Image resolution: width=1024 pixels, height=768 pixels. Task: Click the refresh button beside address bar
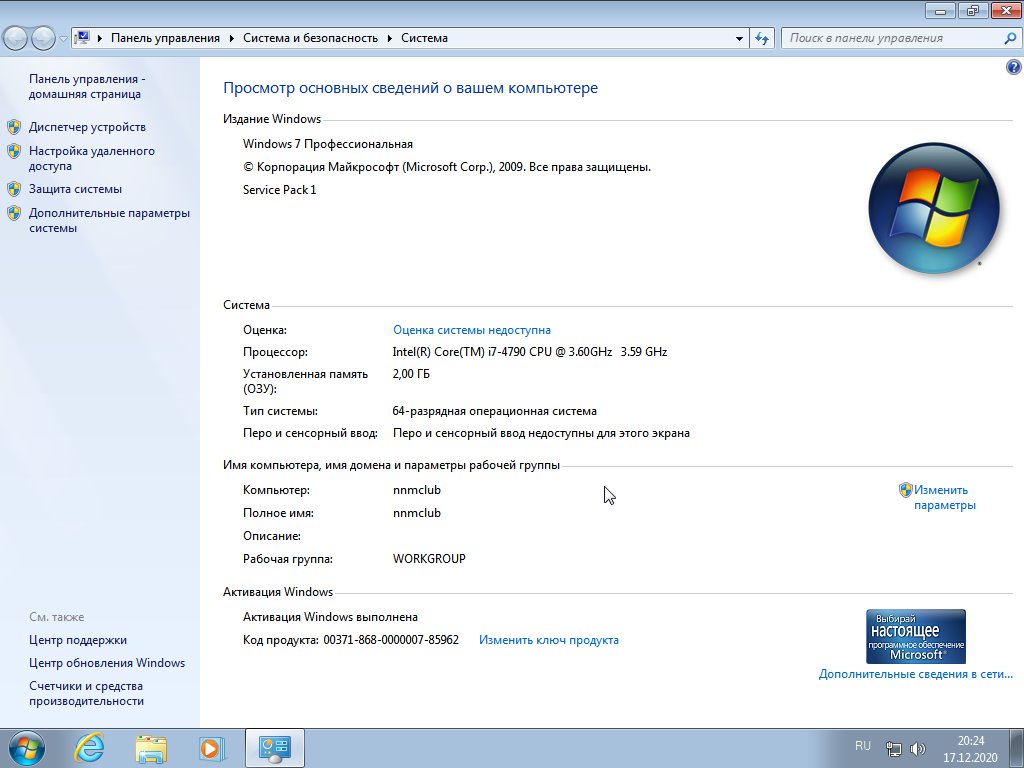point(763,38)
